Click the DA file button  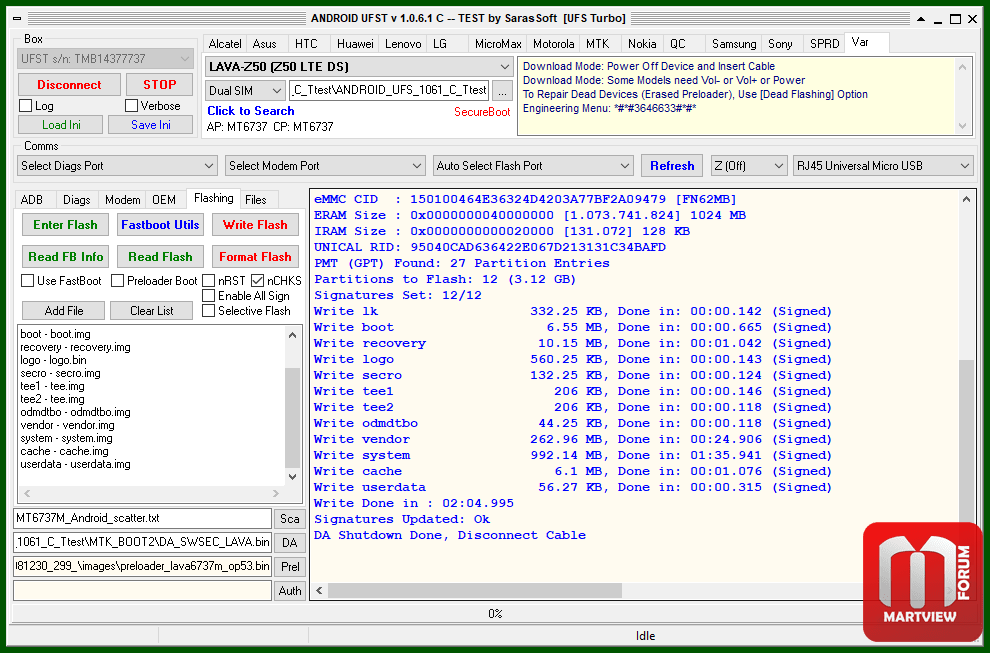289,543
